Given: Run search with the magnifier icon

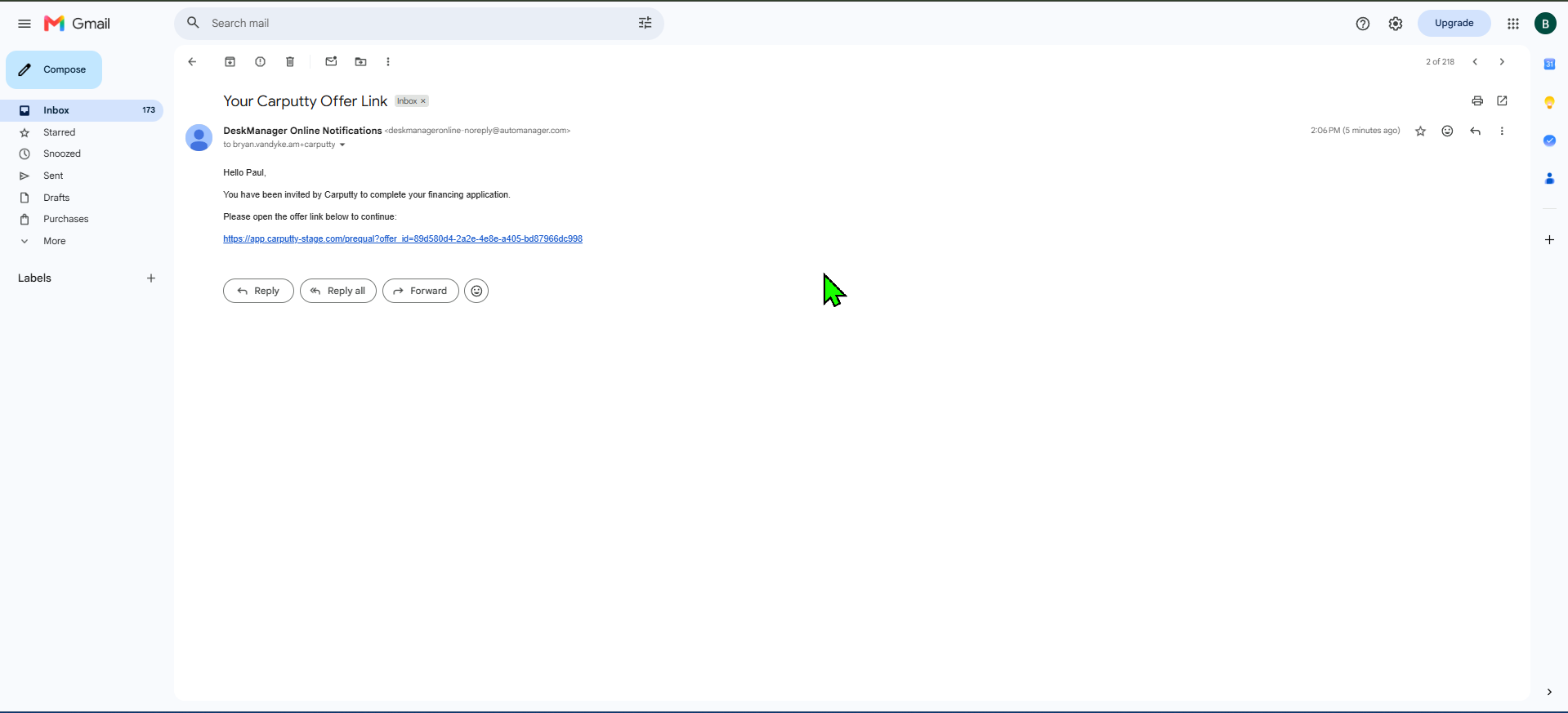Looking at the screenshot, I should (x=193, y=23).
